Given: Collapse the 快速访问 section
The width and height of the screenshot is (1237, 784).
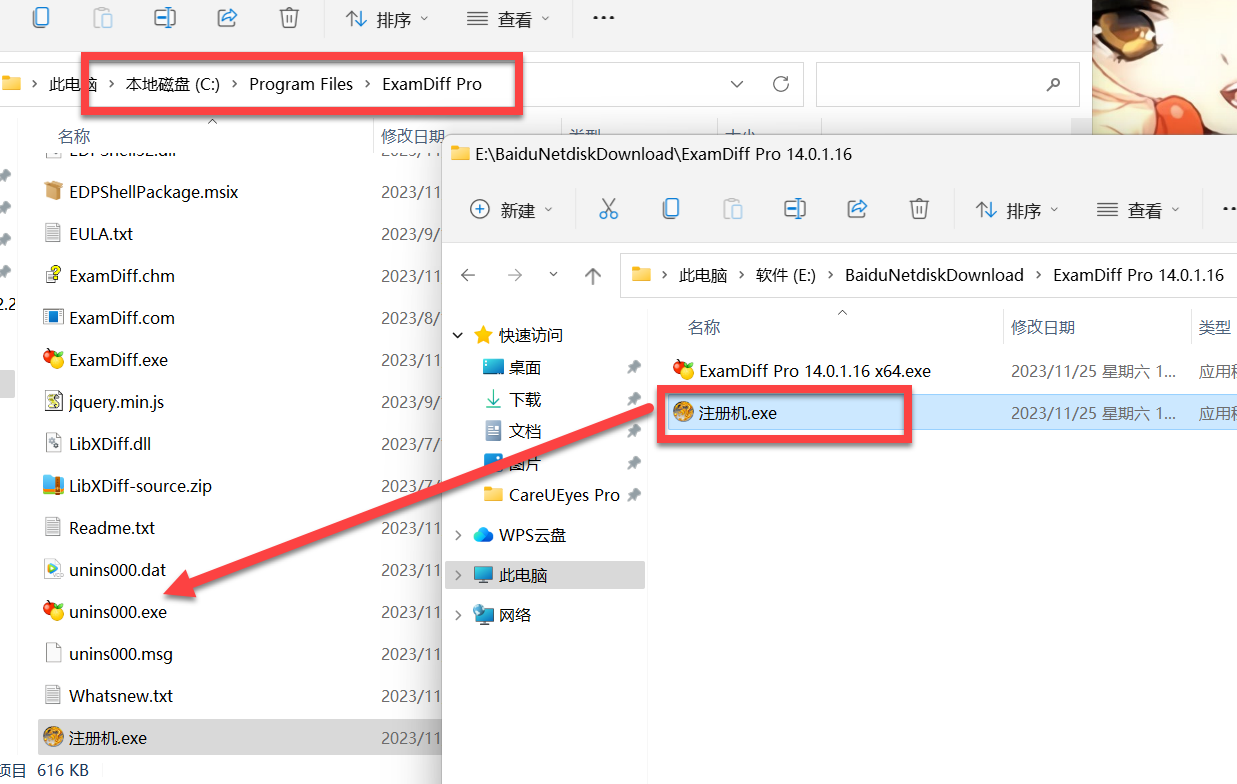Looking at the screenshot, I should coord(459,335).
